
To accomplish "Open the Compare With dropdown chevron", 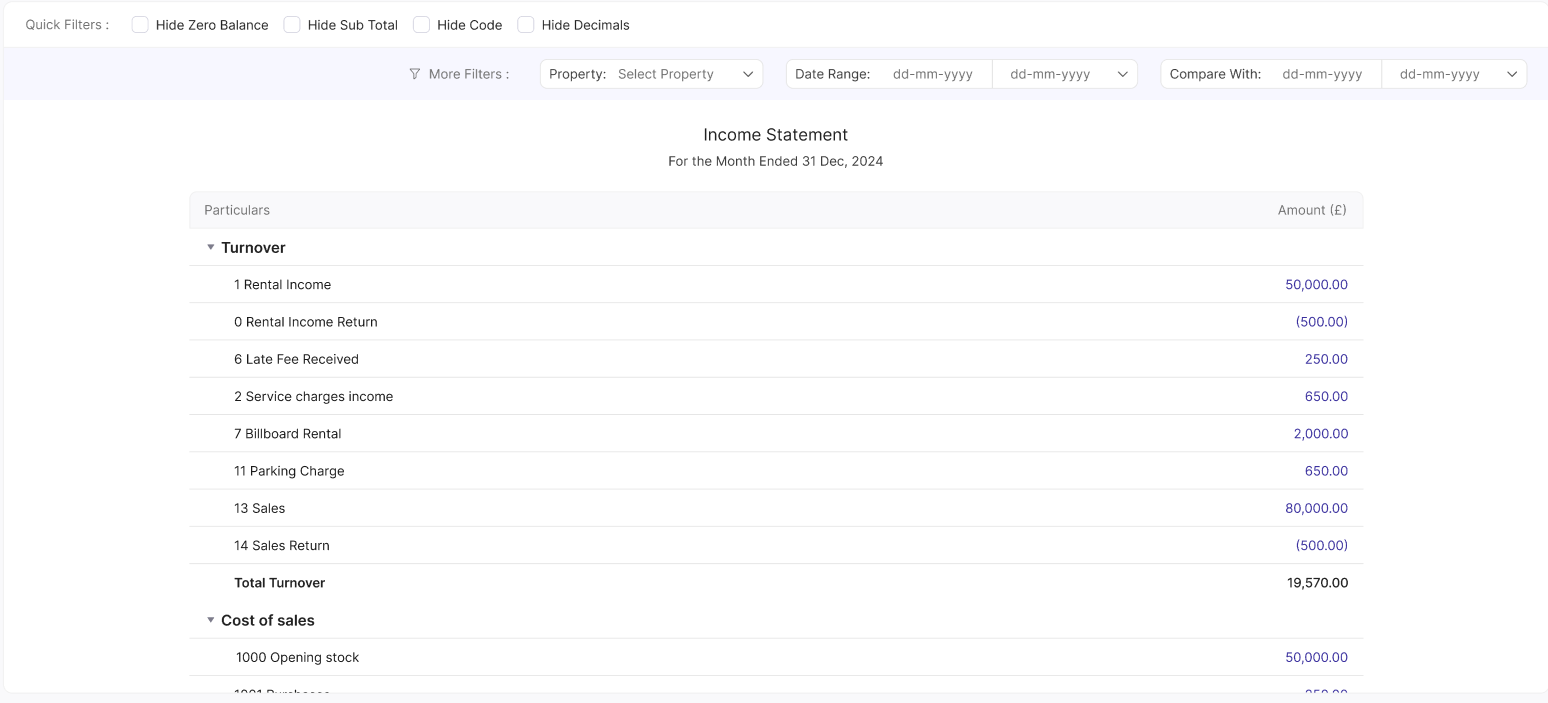I will (1511, 74).
